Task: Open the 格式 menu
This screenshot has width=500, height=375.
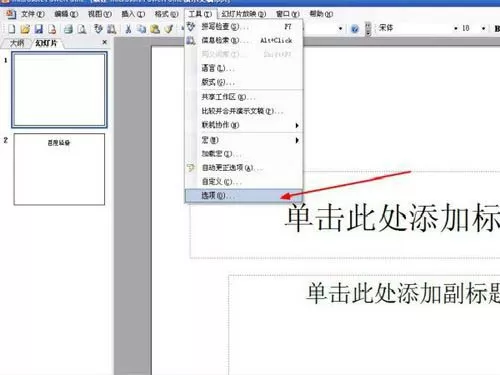Action: coord(166,14)
